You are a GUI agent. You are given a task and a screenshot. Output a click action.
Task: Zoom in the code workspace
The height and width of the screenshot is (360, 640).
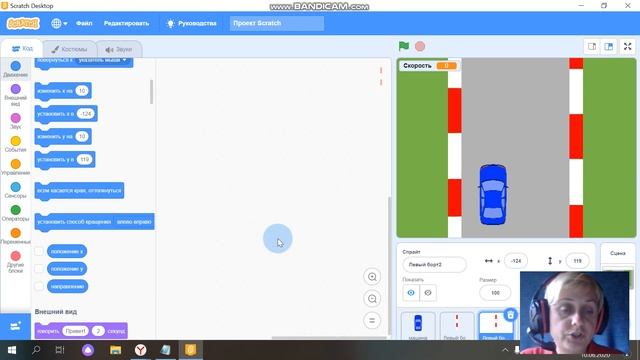point(372,277)
